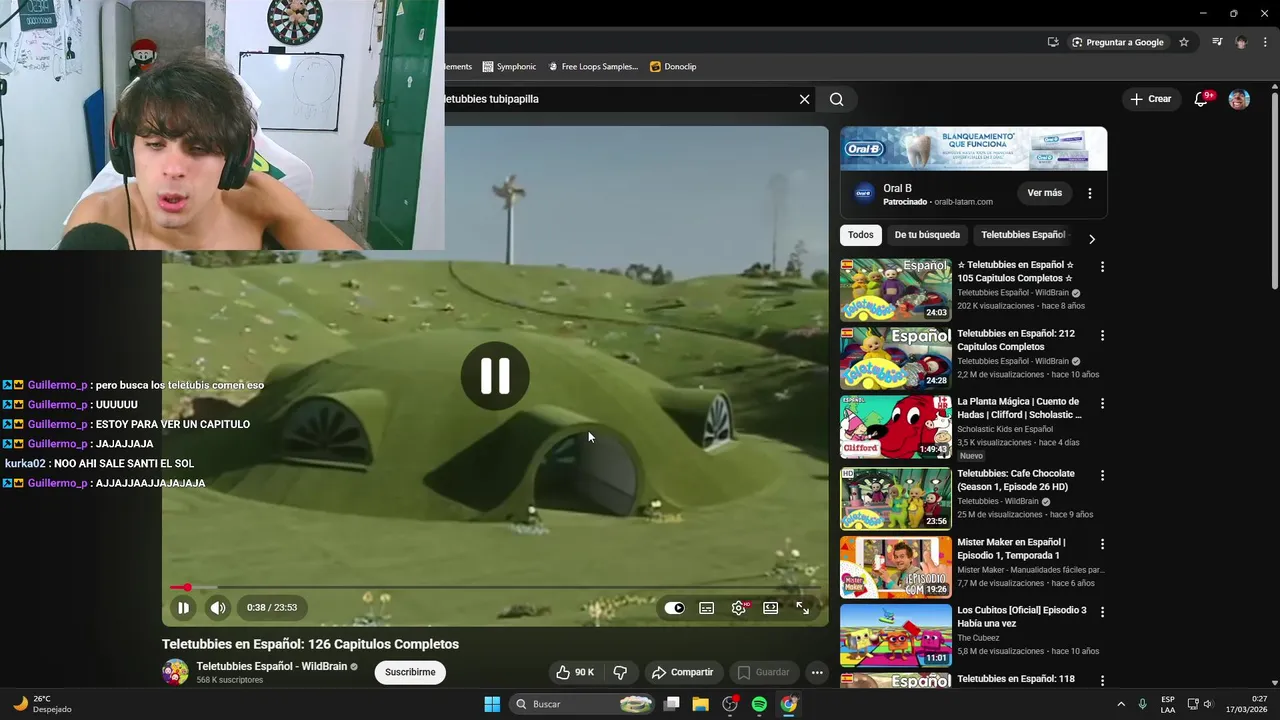Open the Symphonic bookmark

pyautogui.click(x=509, y=66)
